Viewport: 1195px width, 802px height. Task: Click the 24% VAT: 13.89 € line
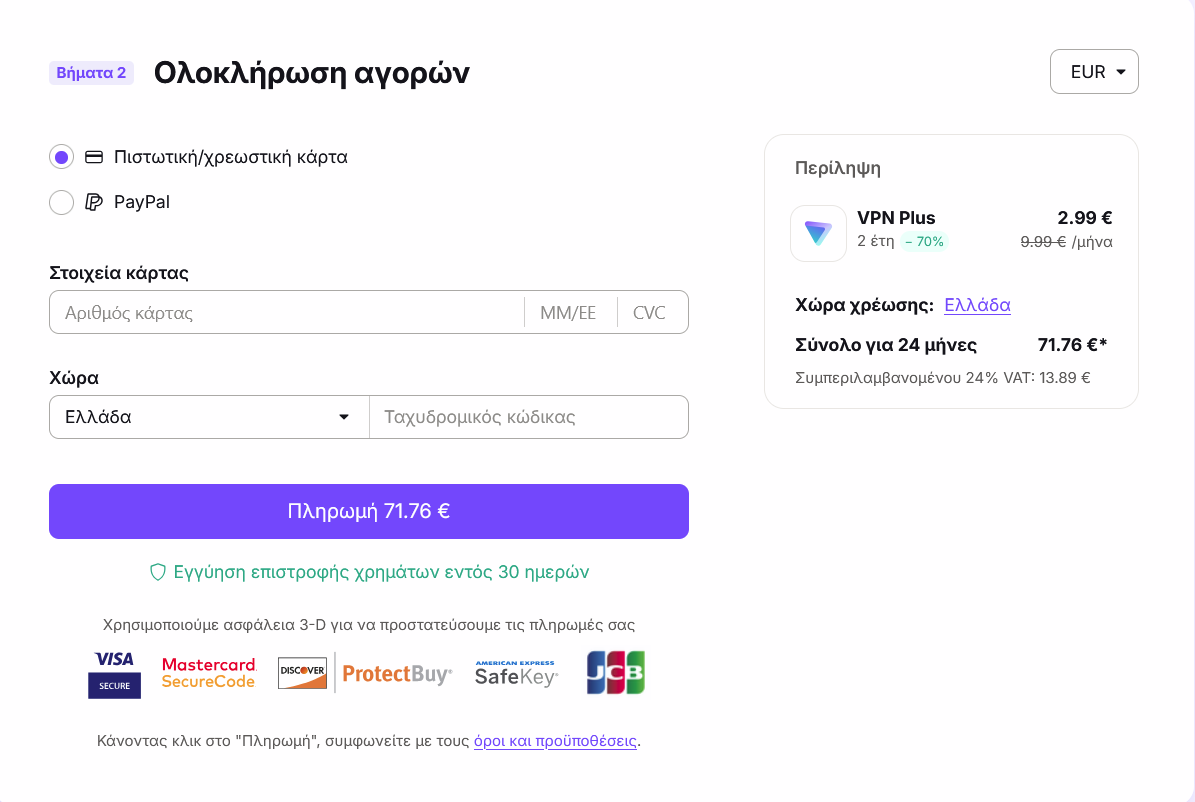(x=943, y=378)
